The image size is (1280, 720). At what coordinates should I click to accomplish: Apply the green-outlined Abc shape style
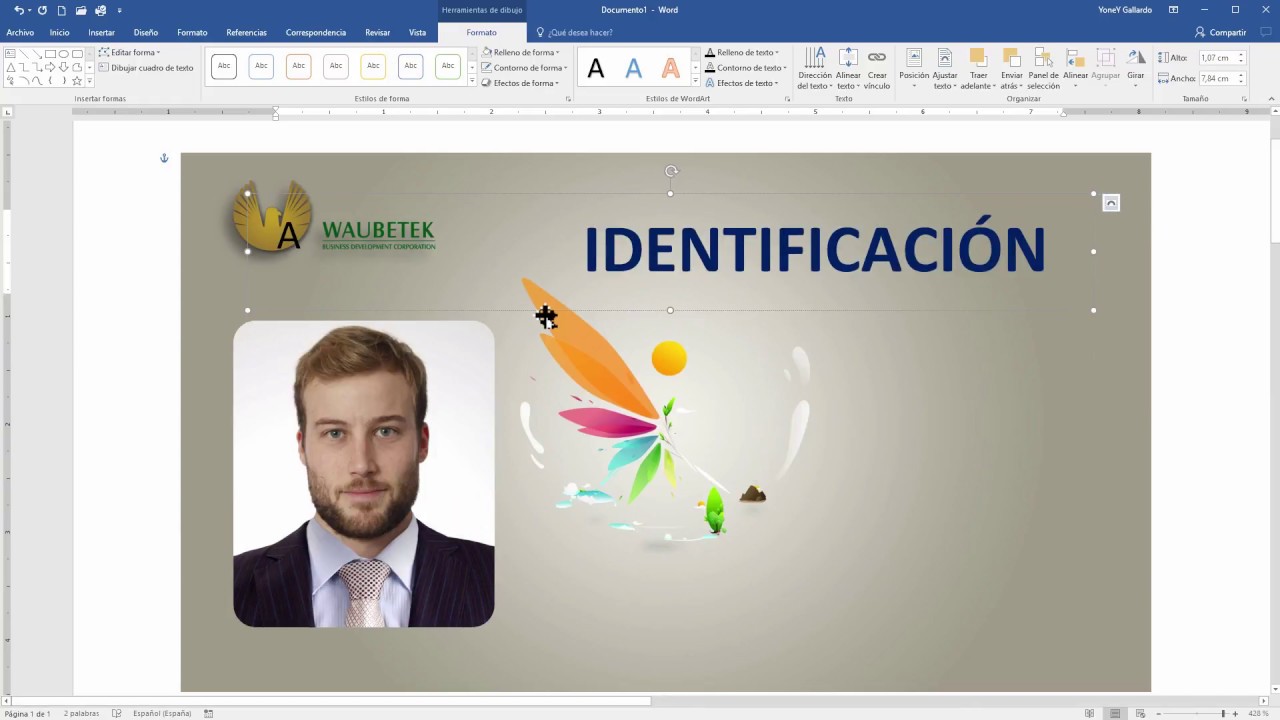click(448, 66)
